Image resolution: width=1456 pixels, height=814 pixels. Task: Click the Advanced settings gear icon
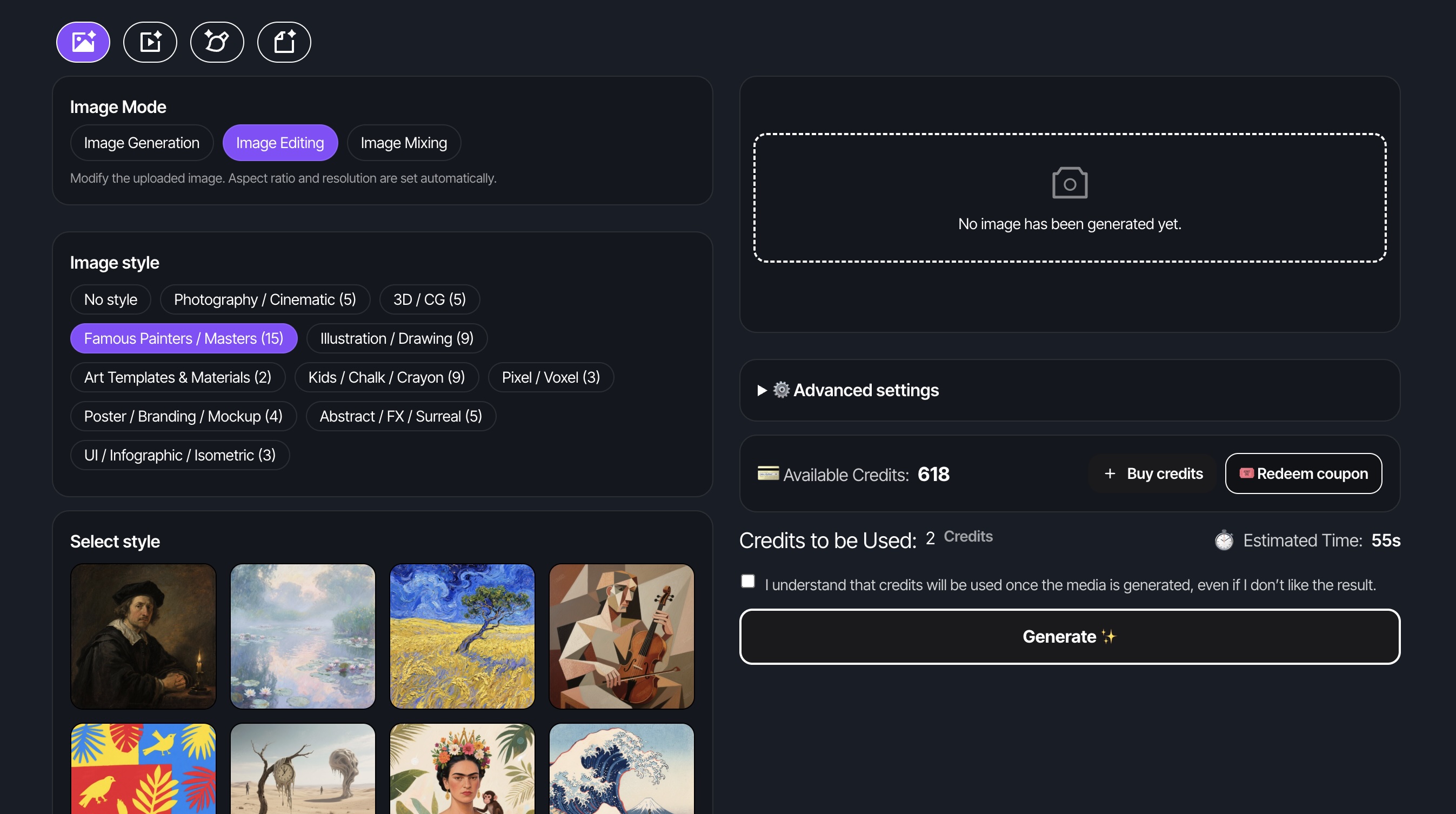point(781,390)
